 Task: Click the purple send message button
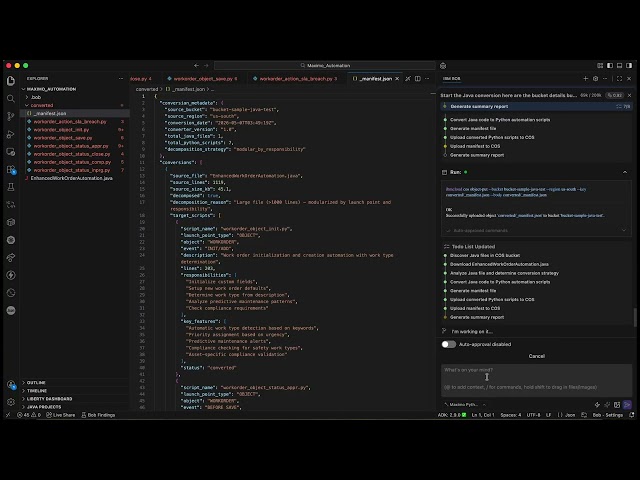(x=627, y=405)
